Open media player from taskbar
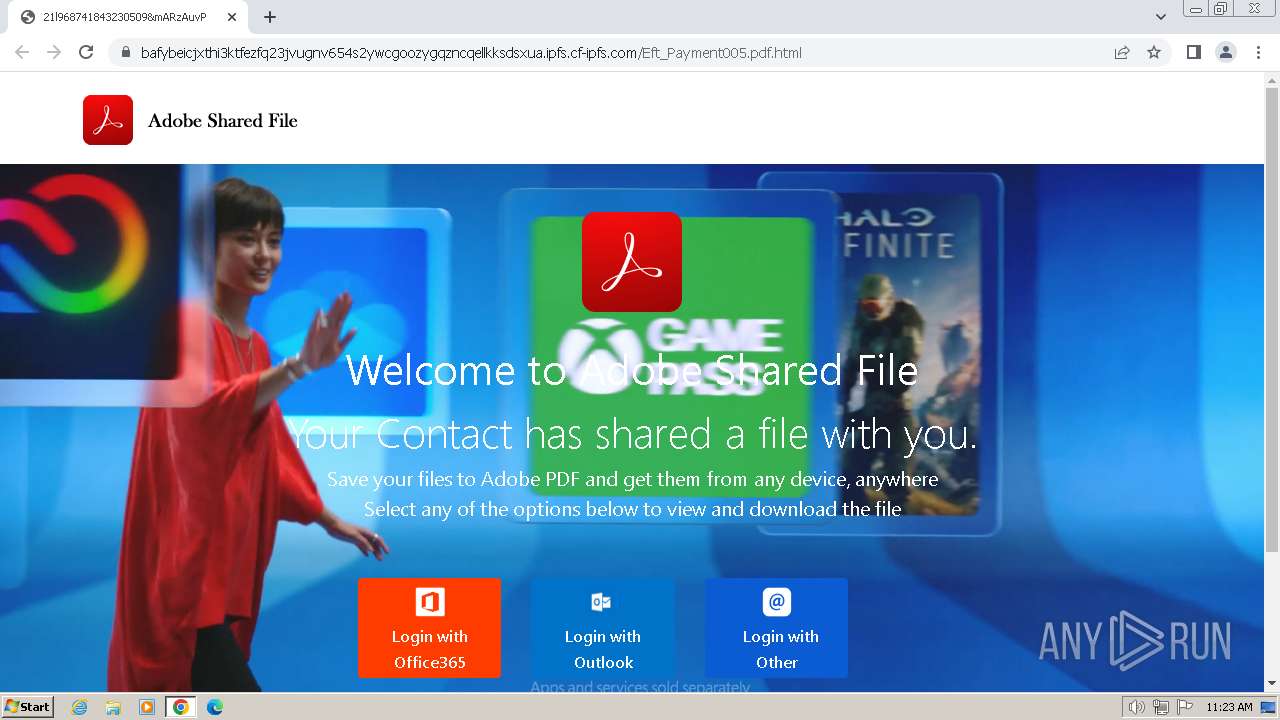The width and height of the screenshot is (1280, 720). pos(147,707)
